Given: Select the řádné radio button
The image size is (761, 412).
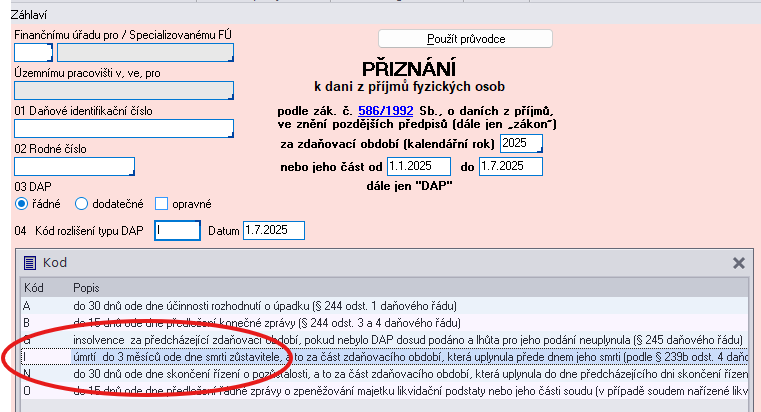Looking at the screenshot, I should coord(21,204).
